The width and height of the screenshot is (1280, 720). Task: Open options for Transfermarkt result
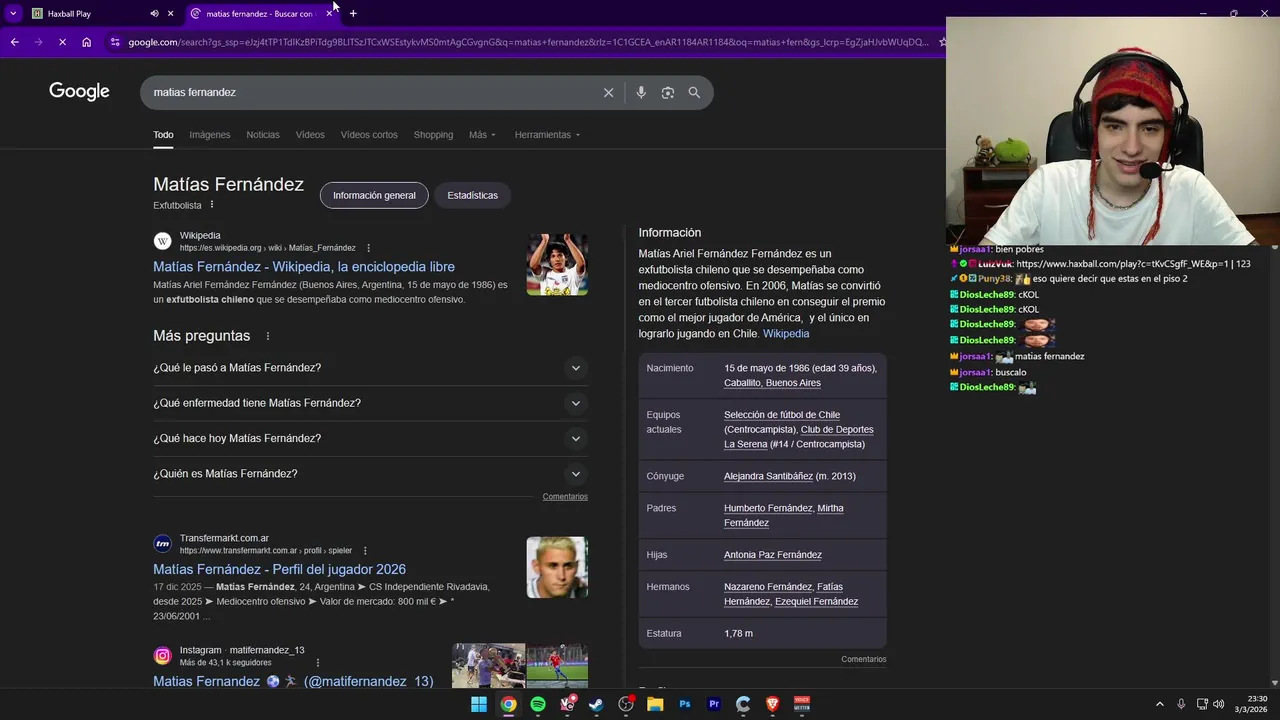(x=365, y=550)
